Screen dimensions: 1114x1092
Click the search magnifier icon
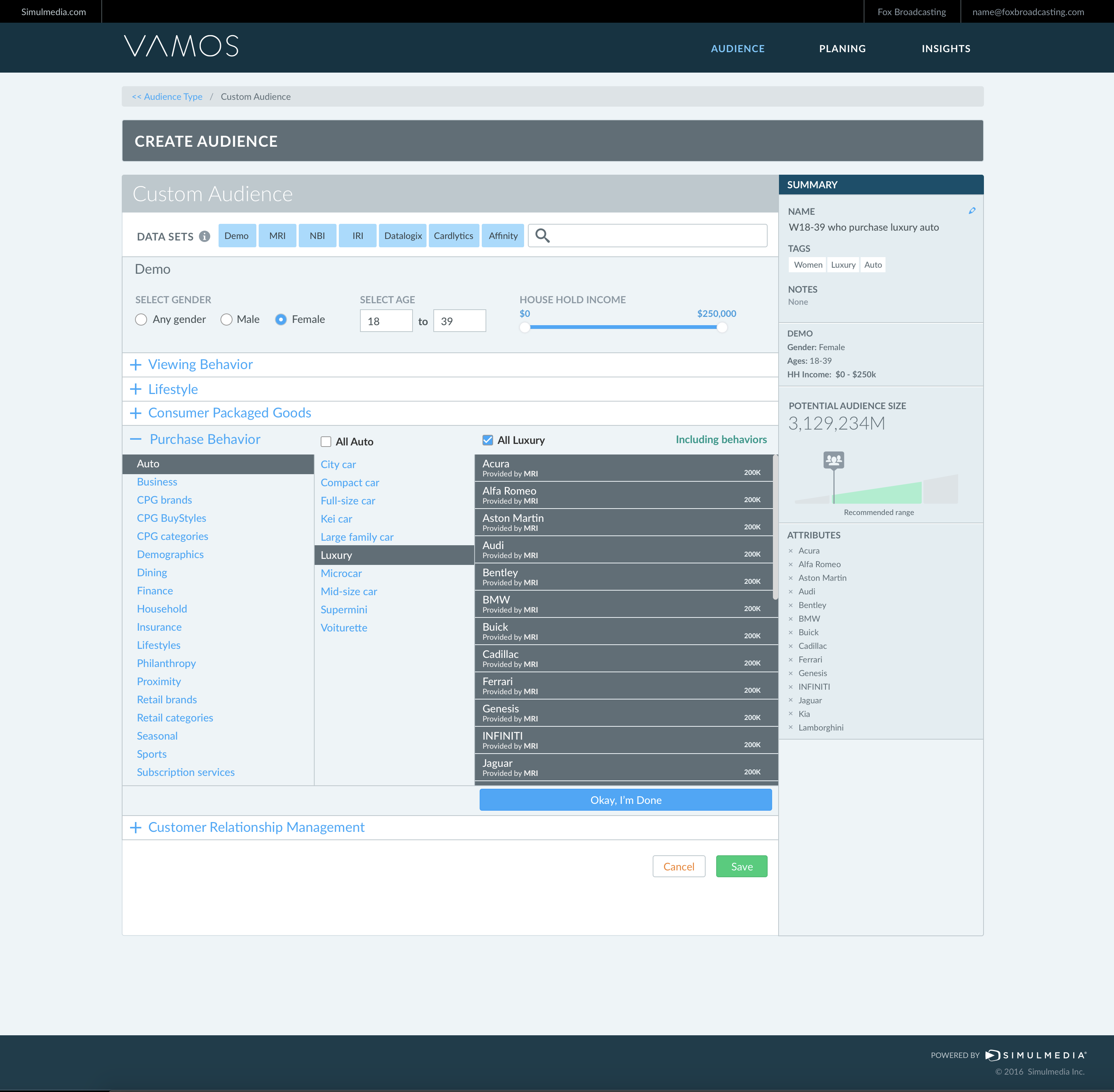tap(542, 236)
